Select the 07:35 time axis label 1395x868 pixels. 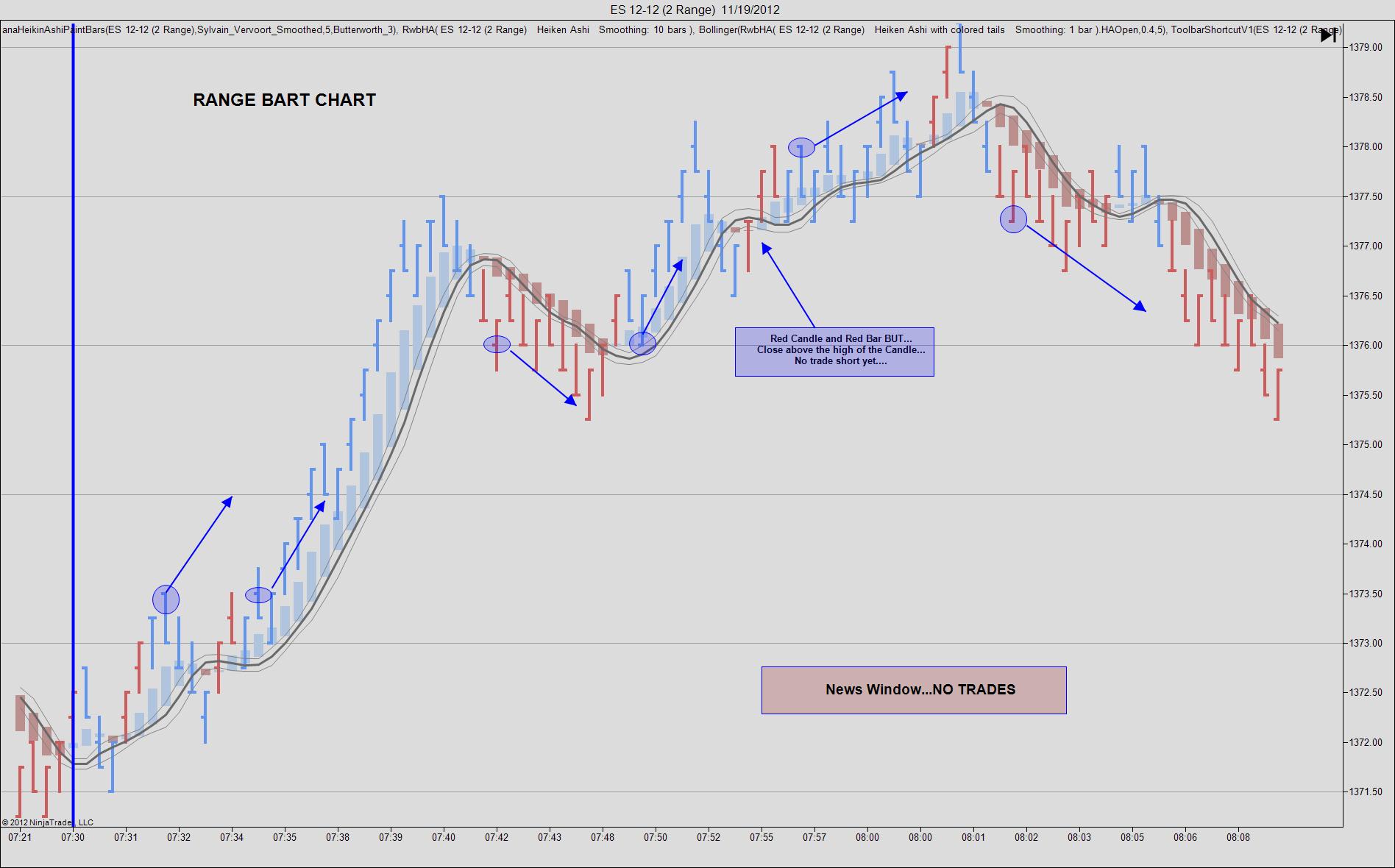285,837
